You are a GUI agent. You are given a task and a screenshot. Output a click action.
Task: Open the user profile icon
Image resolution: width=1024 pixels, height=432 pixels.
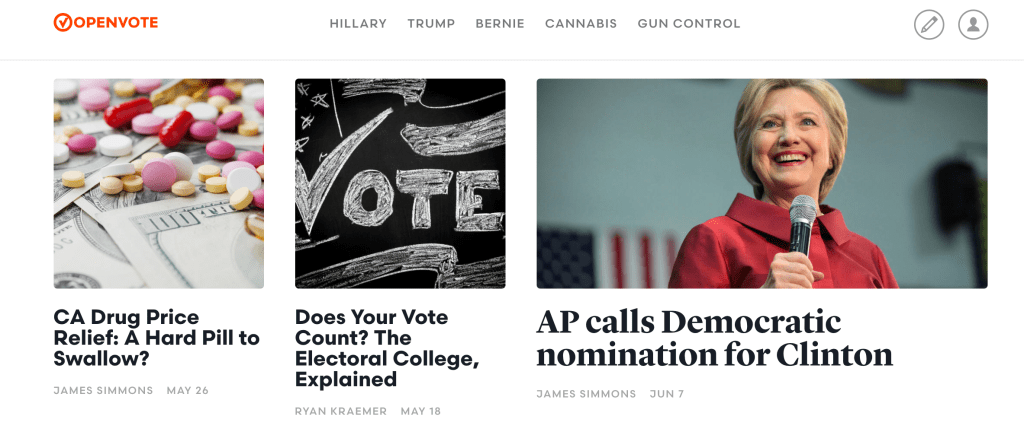pyautogui.click(x=973, y=25)
